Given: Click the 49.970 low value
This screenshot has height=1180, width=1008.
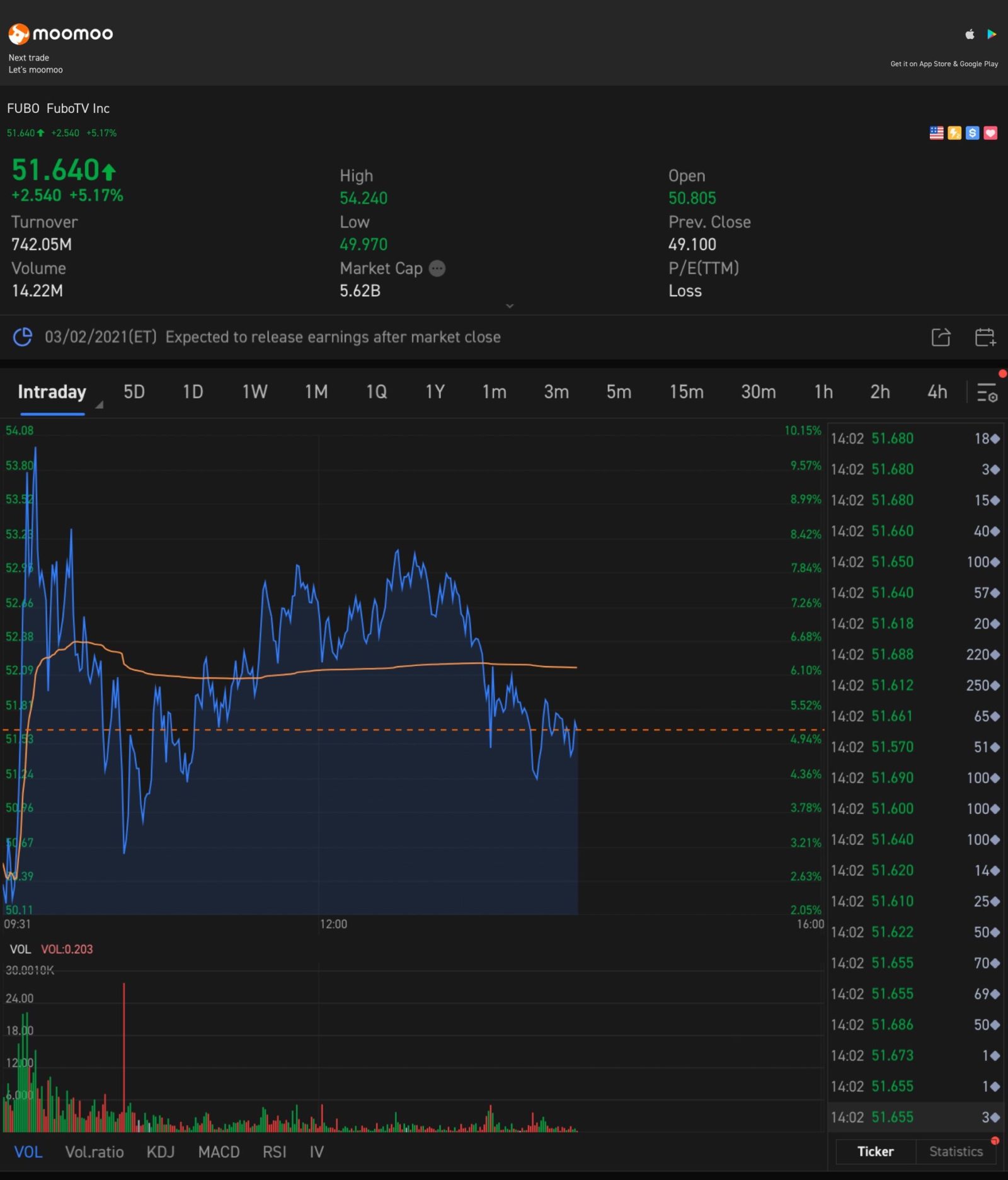Looking at the screenshot, I should (364, 244).
